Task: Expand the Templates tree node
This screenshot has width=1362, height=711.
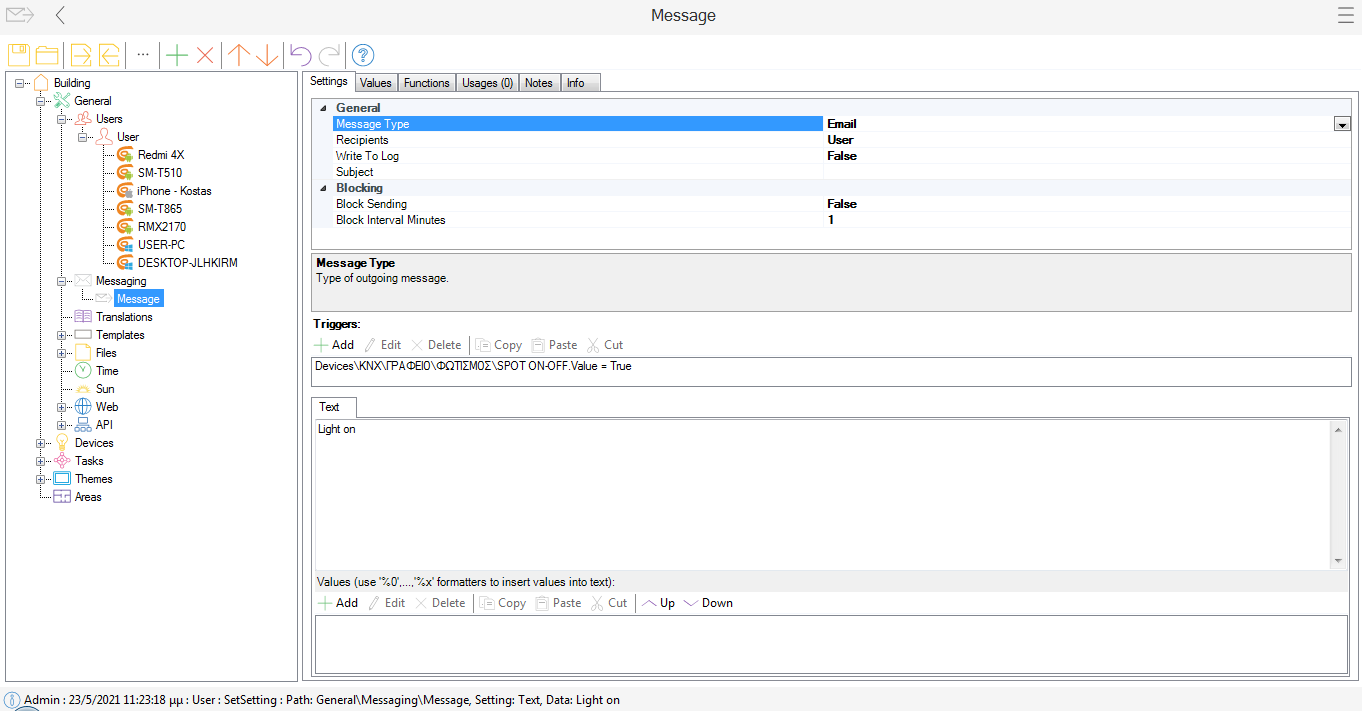Action: (x=62, y=335)
